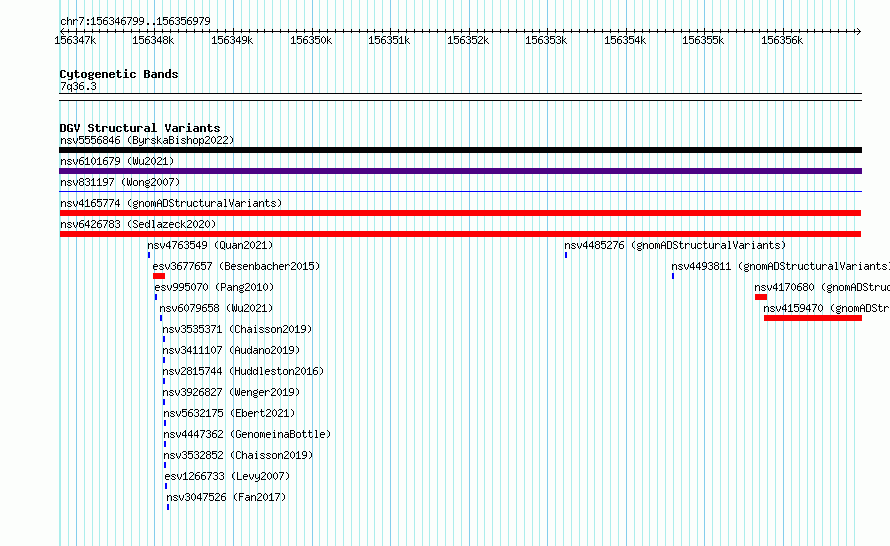
Task: Open nsv4165774 (gnomADStructuralVariants) label
Action: pos(171,203)
